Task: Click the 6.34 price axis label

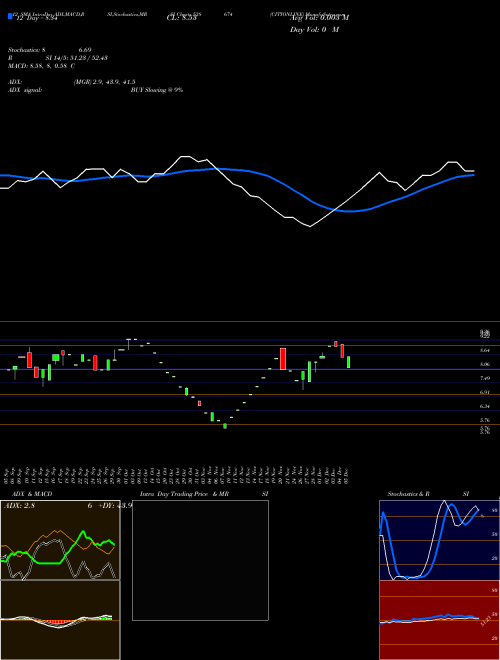Action: [x=484, y=406]
